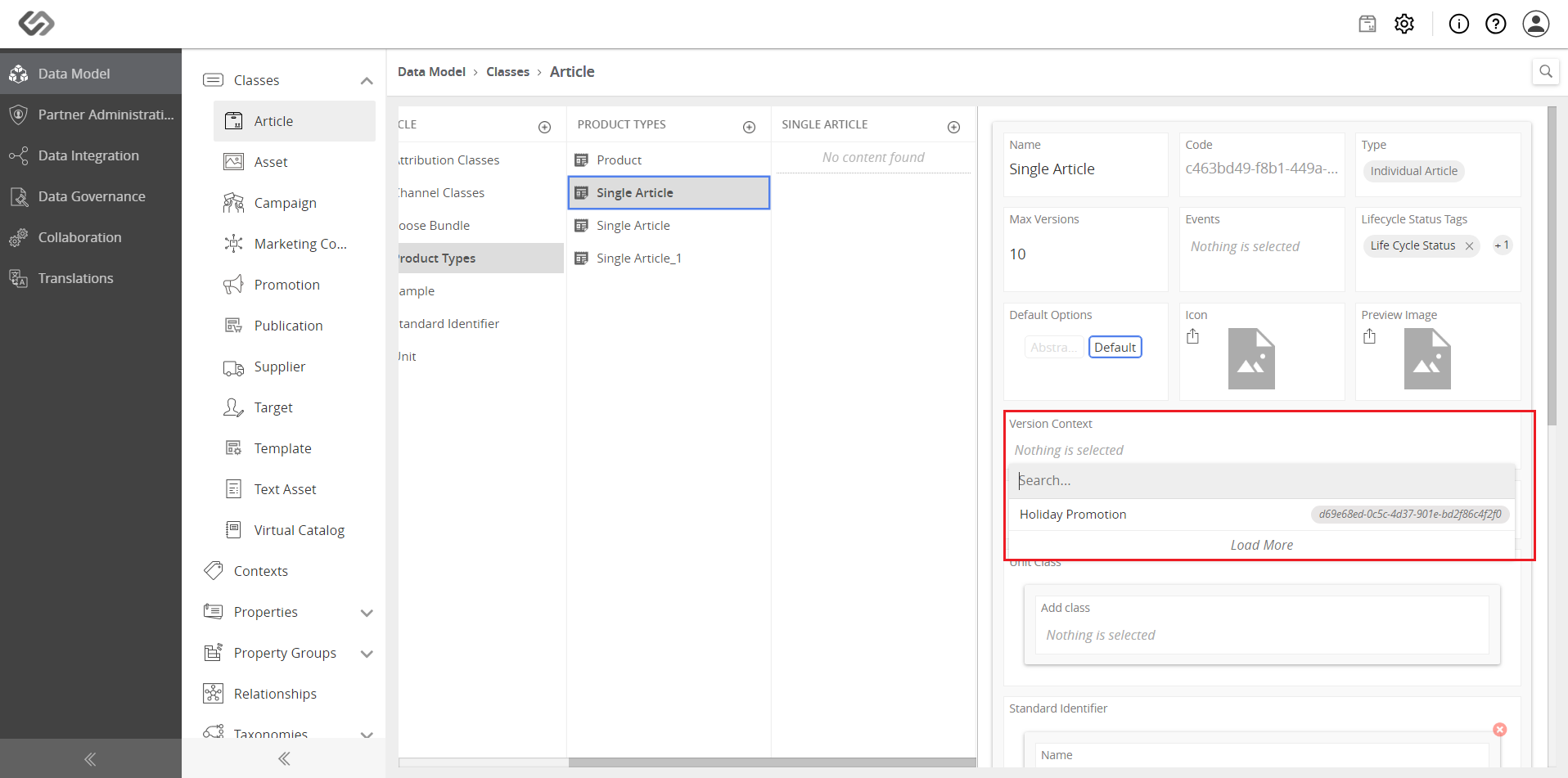Toggle the Default option
Viewport: 1568px width, 778px height.
pos(1115,348)
